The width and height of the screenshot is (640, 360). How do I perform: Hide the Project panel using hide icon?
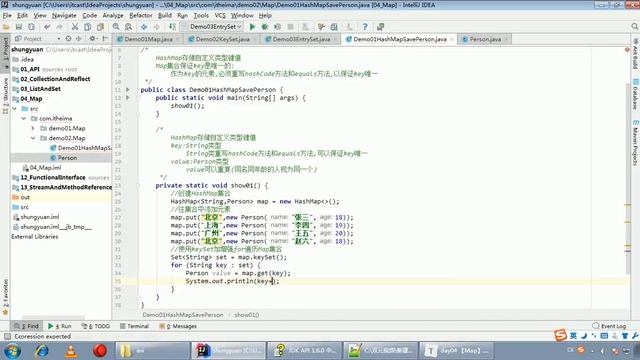pos(105,39)
